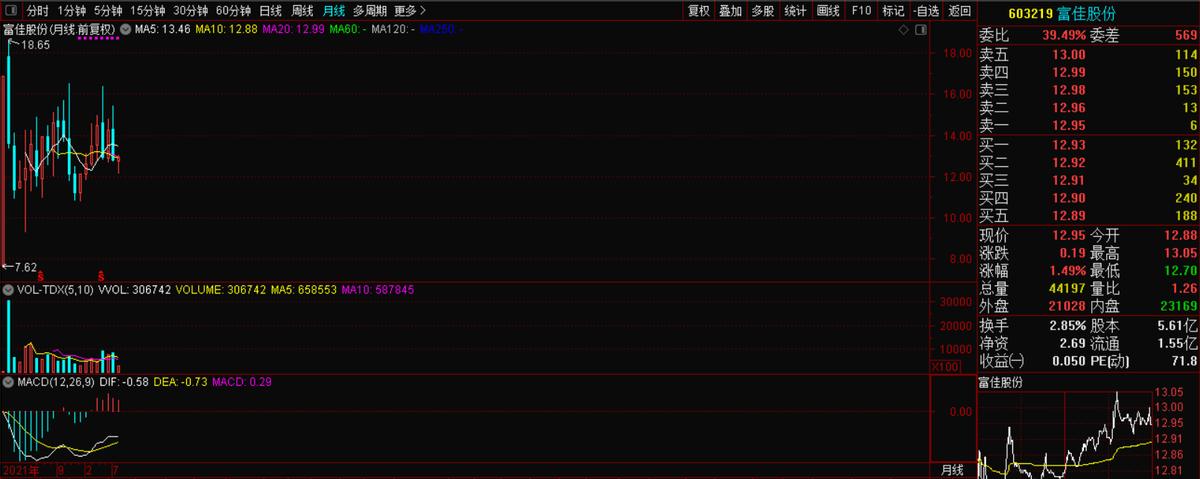The height and width of the screenshot is (479, 1200).
Task: Activate the 画线 drawing tools
Action: coord(828,11)
